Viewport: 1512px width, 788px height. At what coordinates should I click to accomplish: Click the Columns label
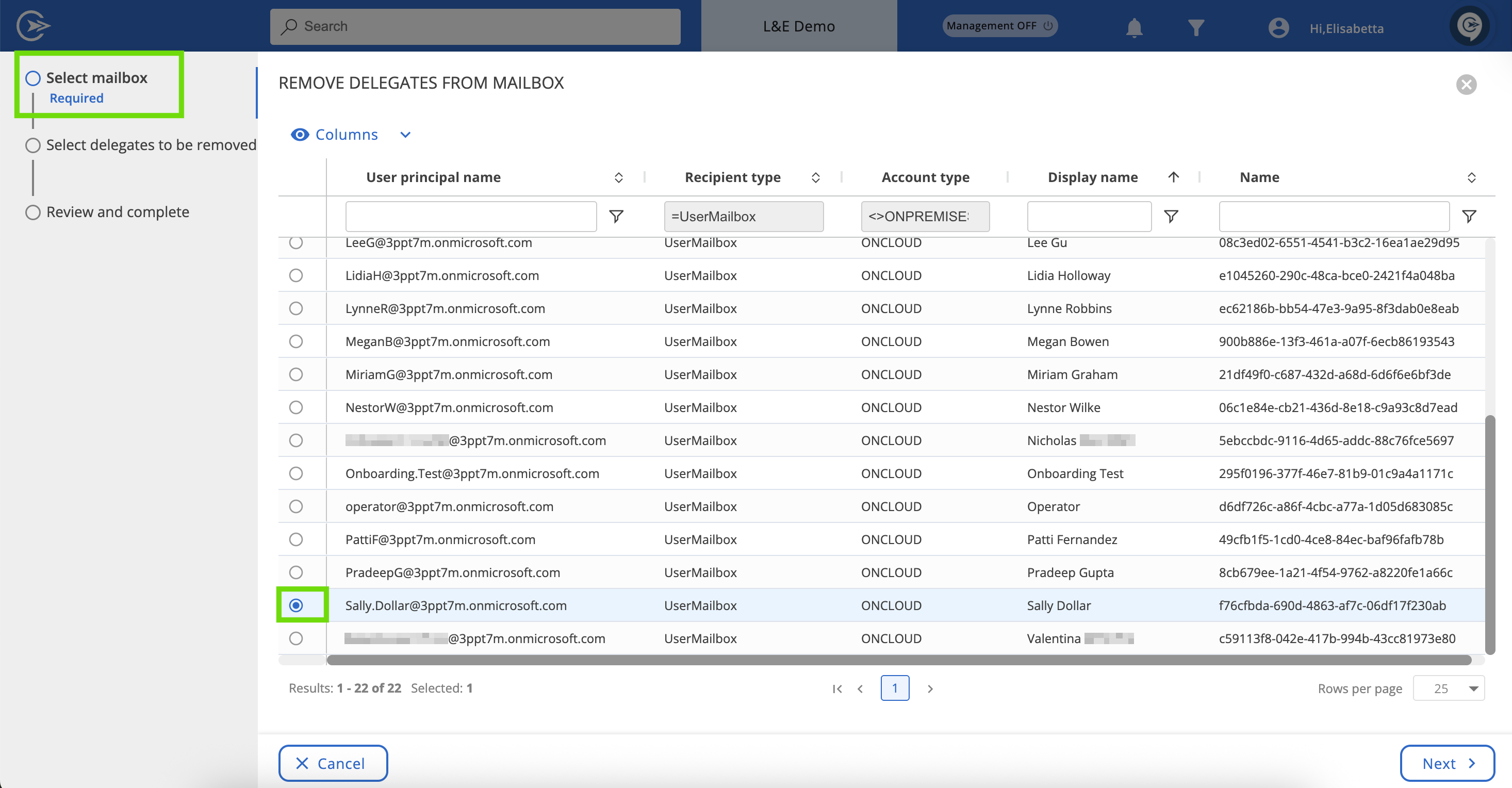coord(347,135)
